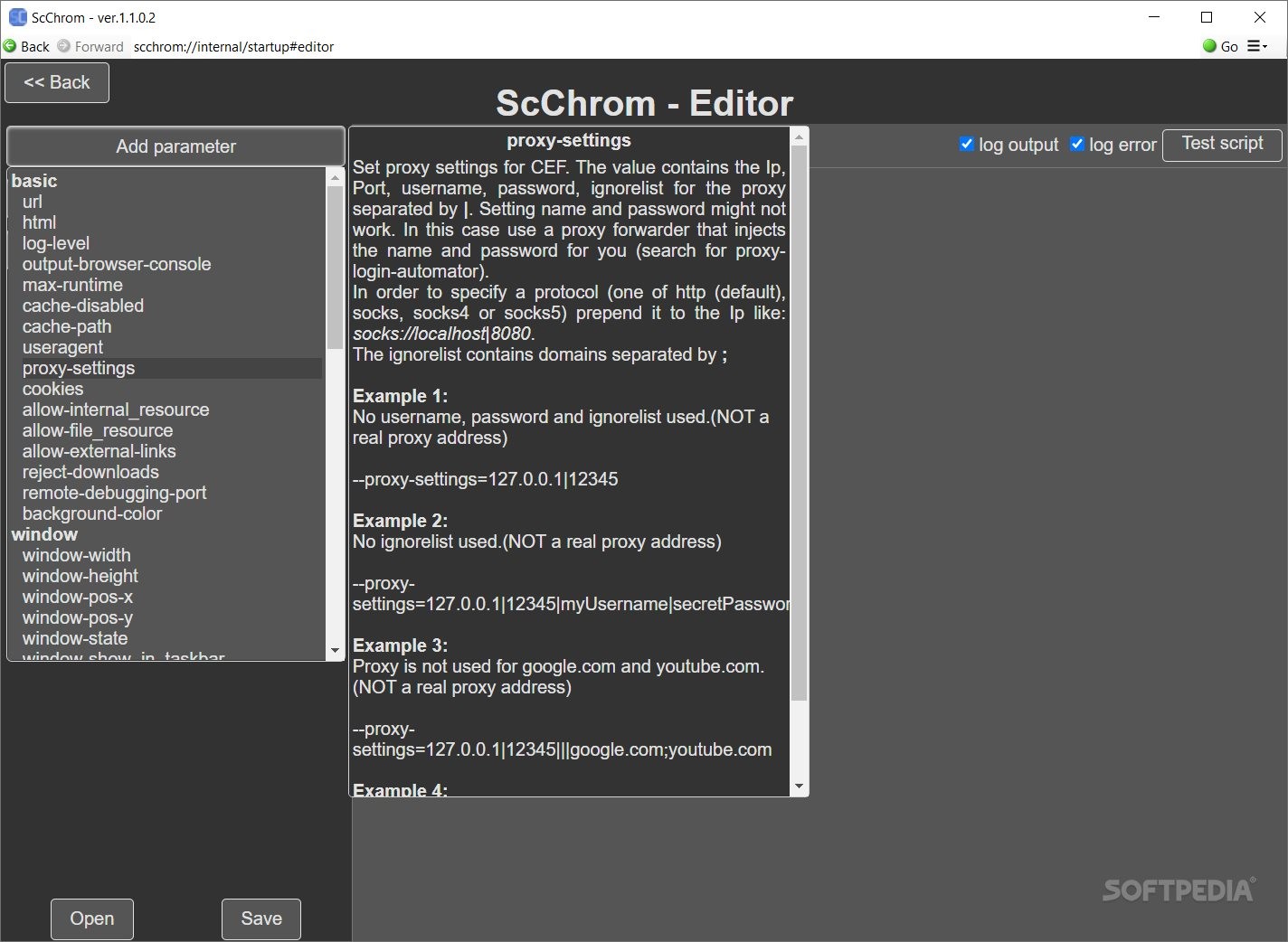
Task: Click the Test script button
Action: click(1222, 144)
